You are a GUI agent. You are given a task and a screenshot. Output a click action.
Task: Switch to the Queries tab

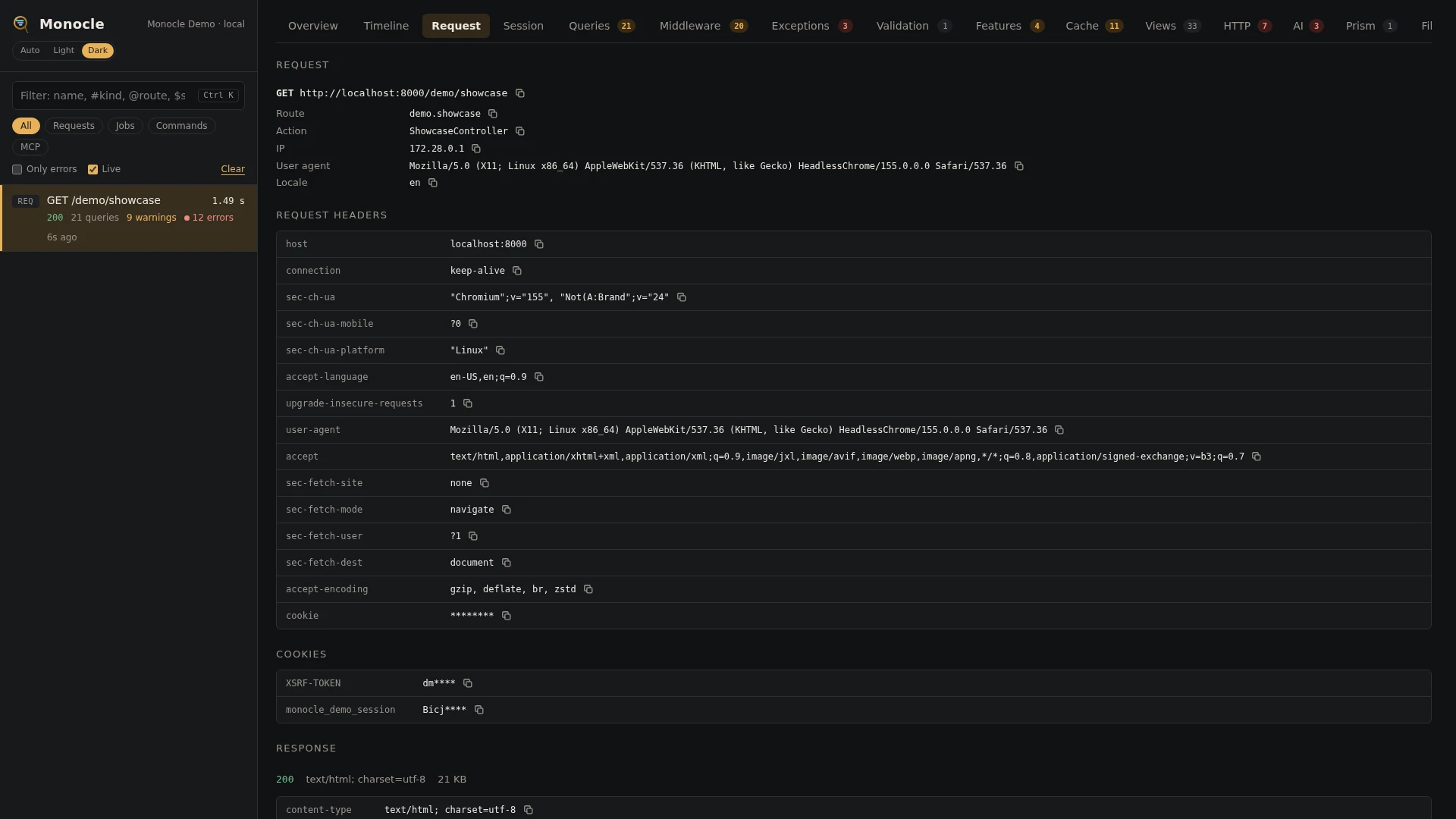tap(601, 26)
